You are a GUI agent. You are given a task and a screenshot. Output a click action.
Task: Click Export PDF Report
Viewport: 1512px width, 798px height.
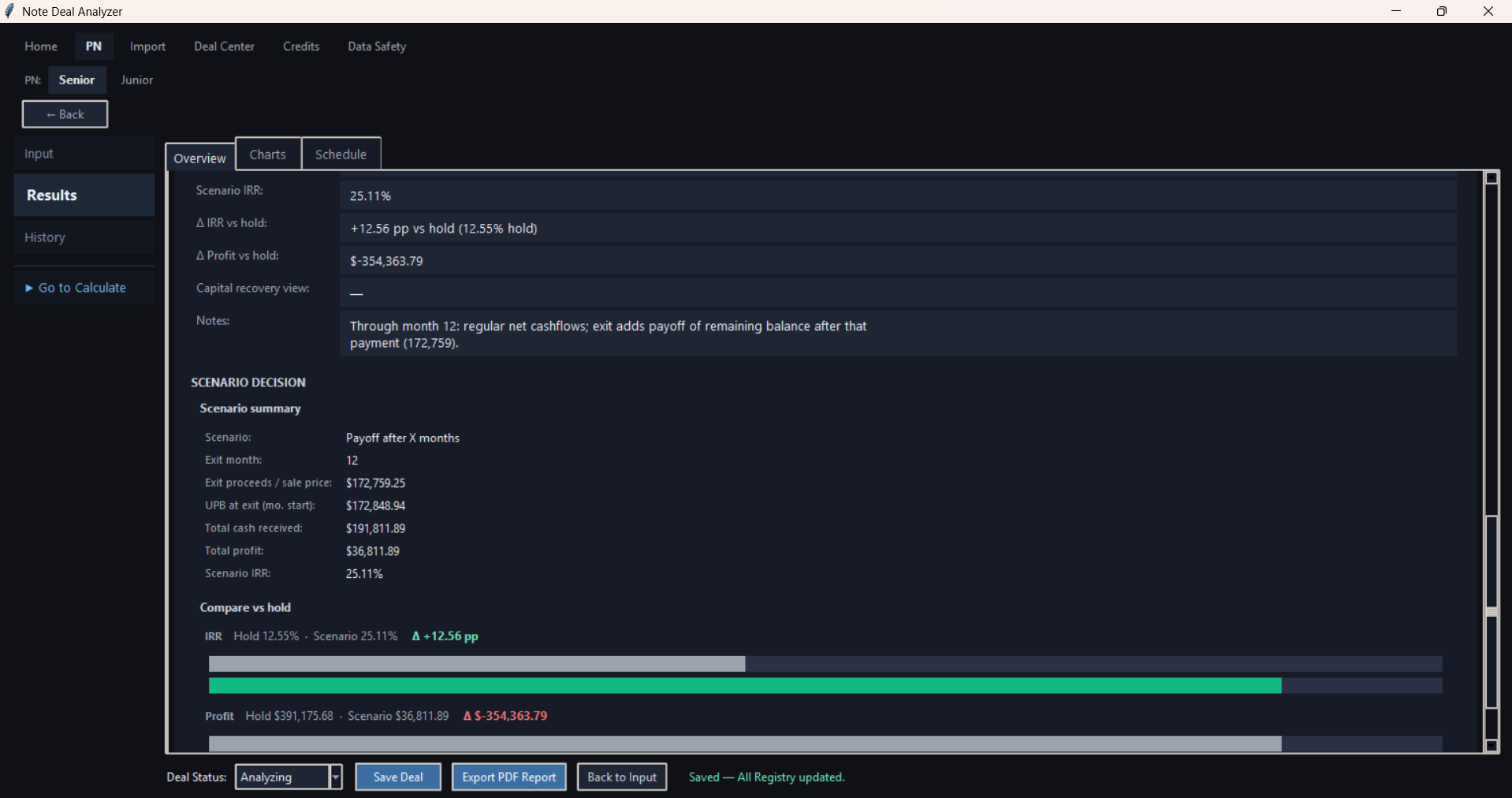509,777
